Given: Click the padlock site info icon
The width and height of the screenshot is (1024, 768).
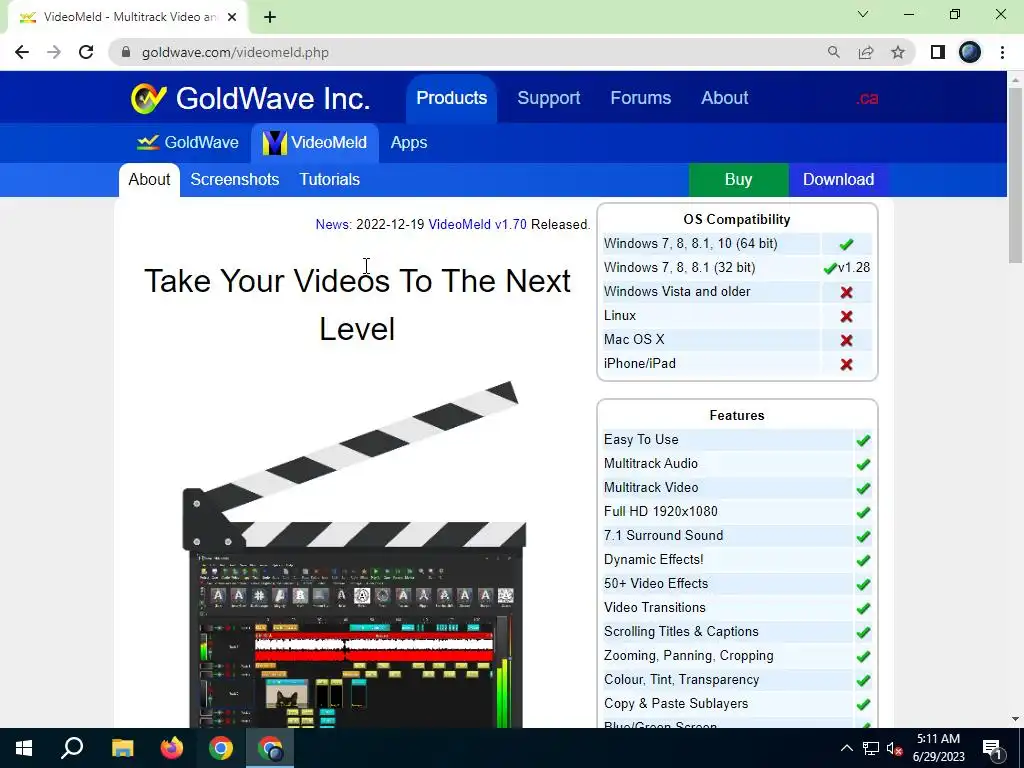Looking at the screenshot, I should (127, 52).
